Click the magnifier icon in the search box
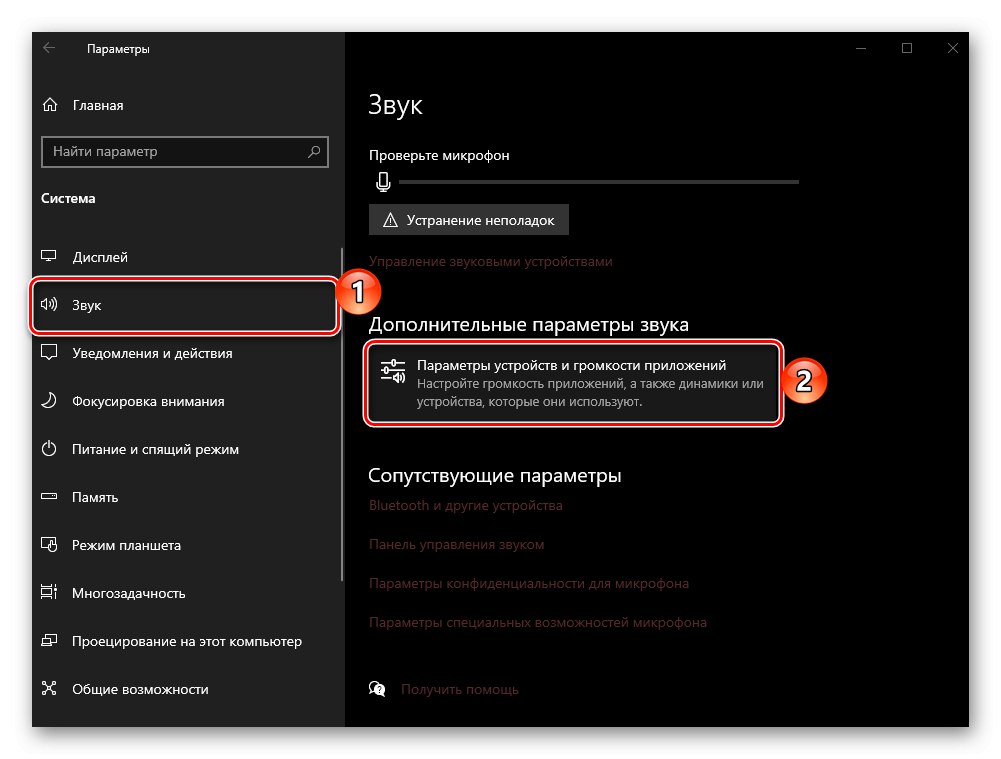Screen dimensions: 1001x759 tap(313, 151)
